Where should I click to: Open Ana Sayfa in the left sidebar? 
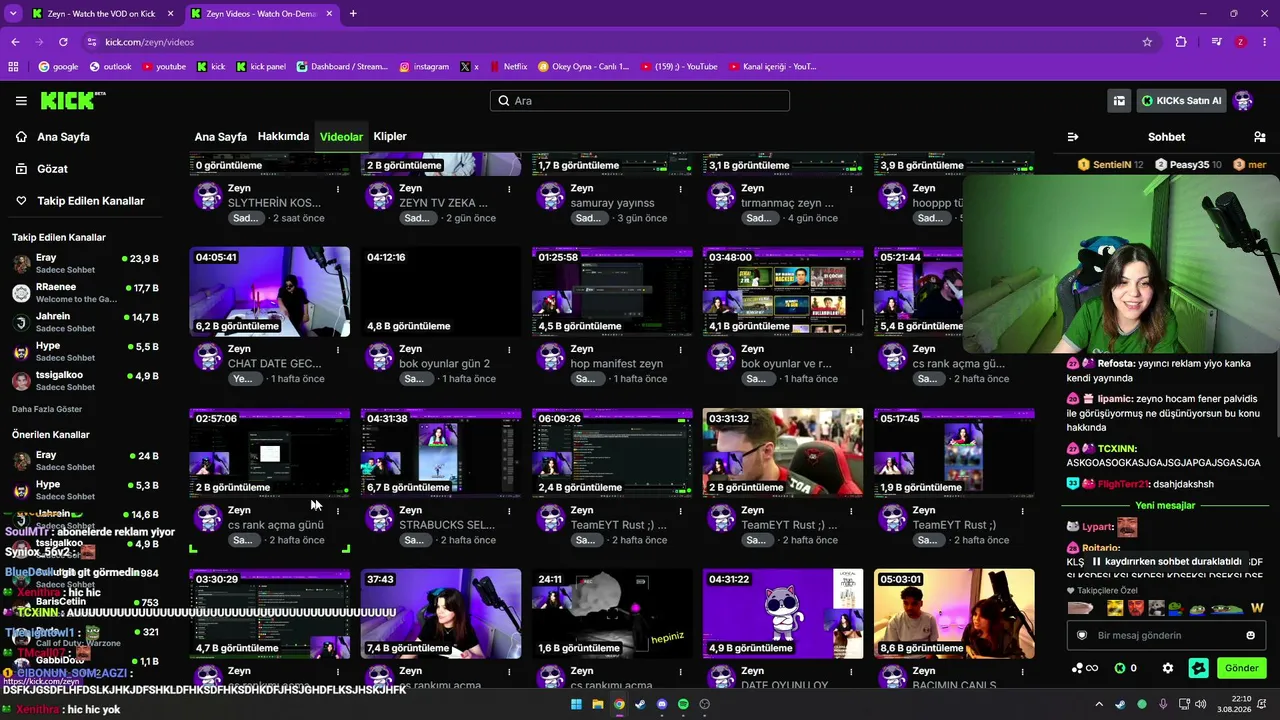(x=63, y=137)
